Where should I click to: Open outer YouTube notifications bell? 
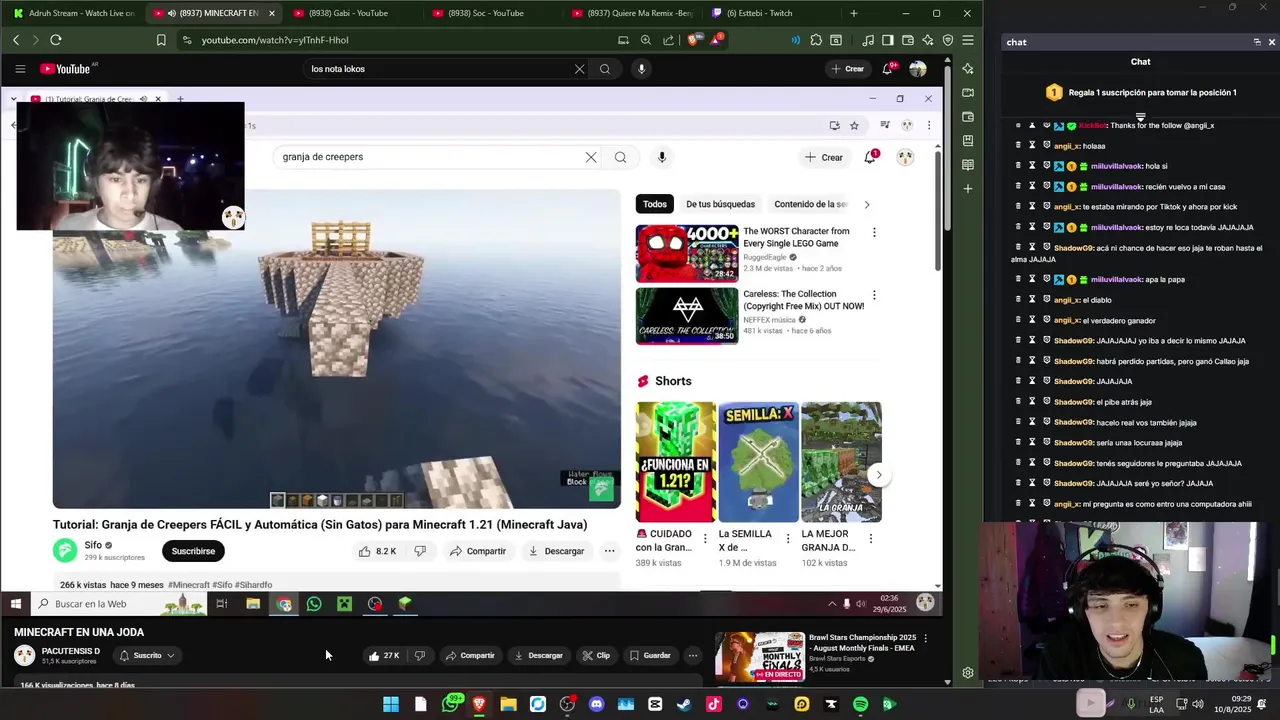[887, 69]
